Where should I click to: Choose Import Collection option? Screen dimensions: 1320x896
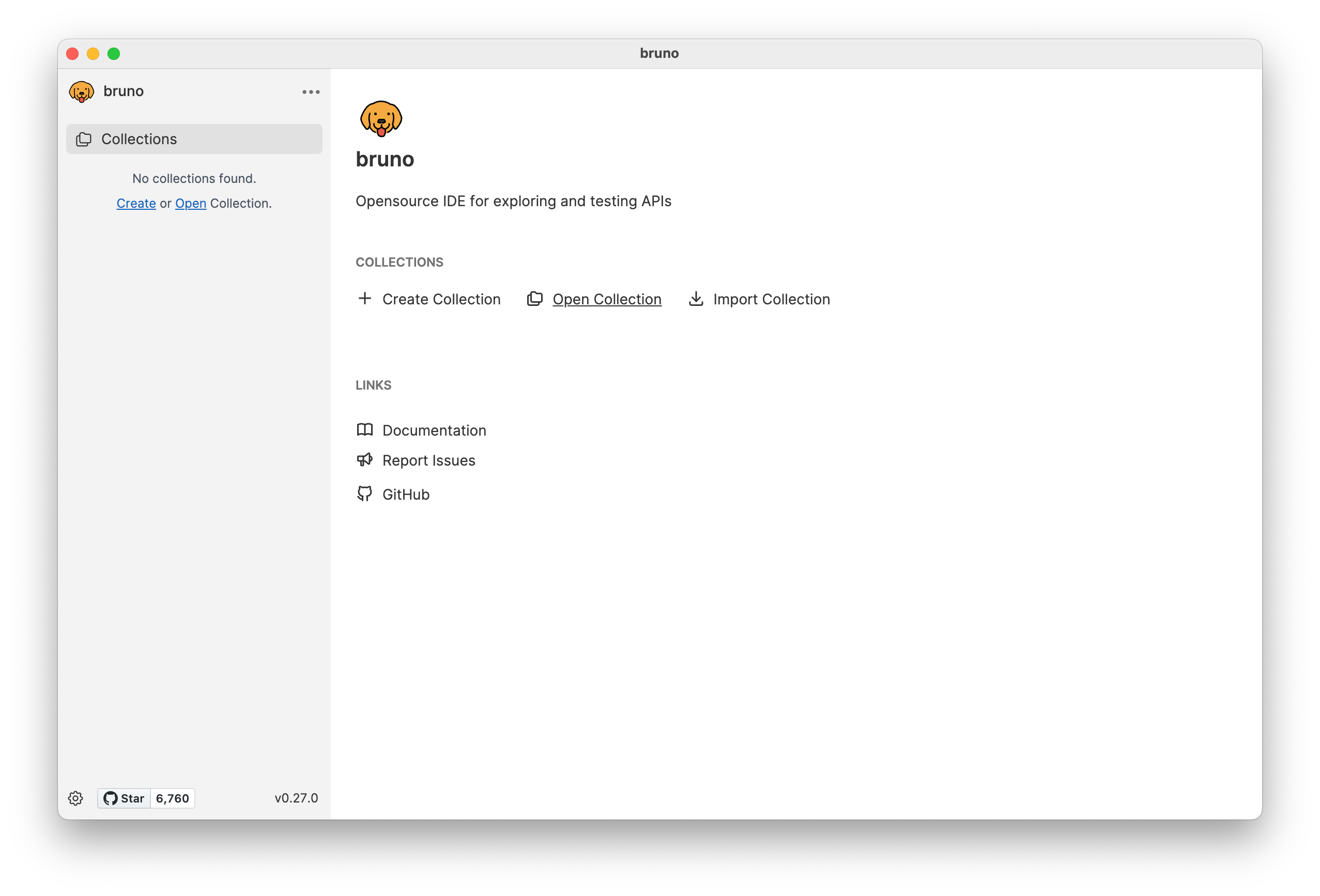click(x=771, y=299)
